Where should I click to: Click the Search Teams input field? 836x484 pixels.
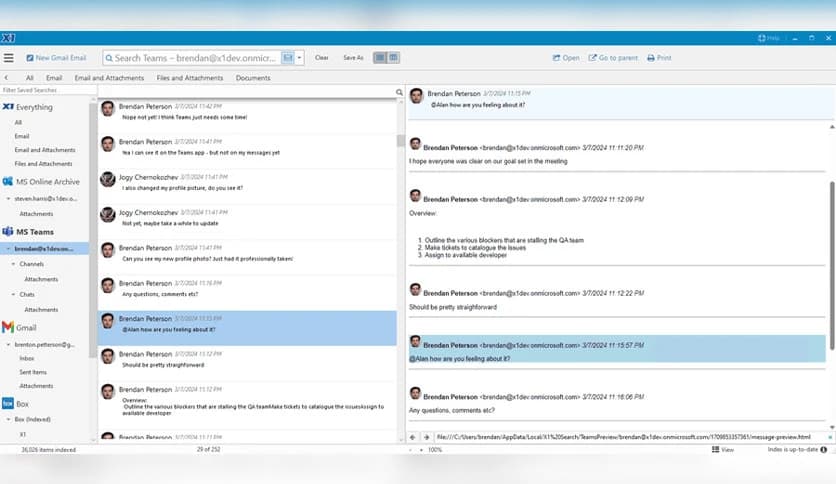point(195,58)
